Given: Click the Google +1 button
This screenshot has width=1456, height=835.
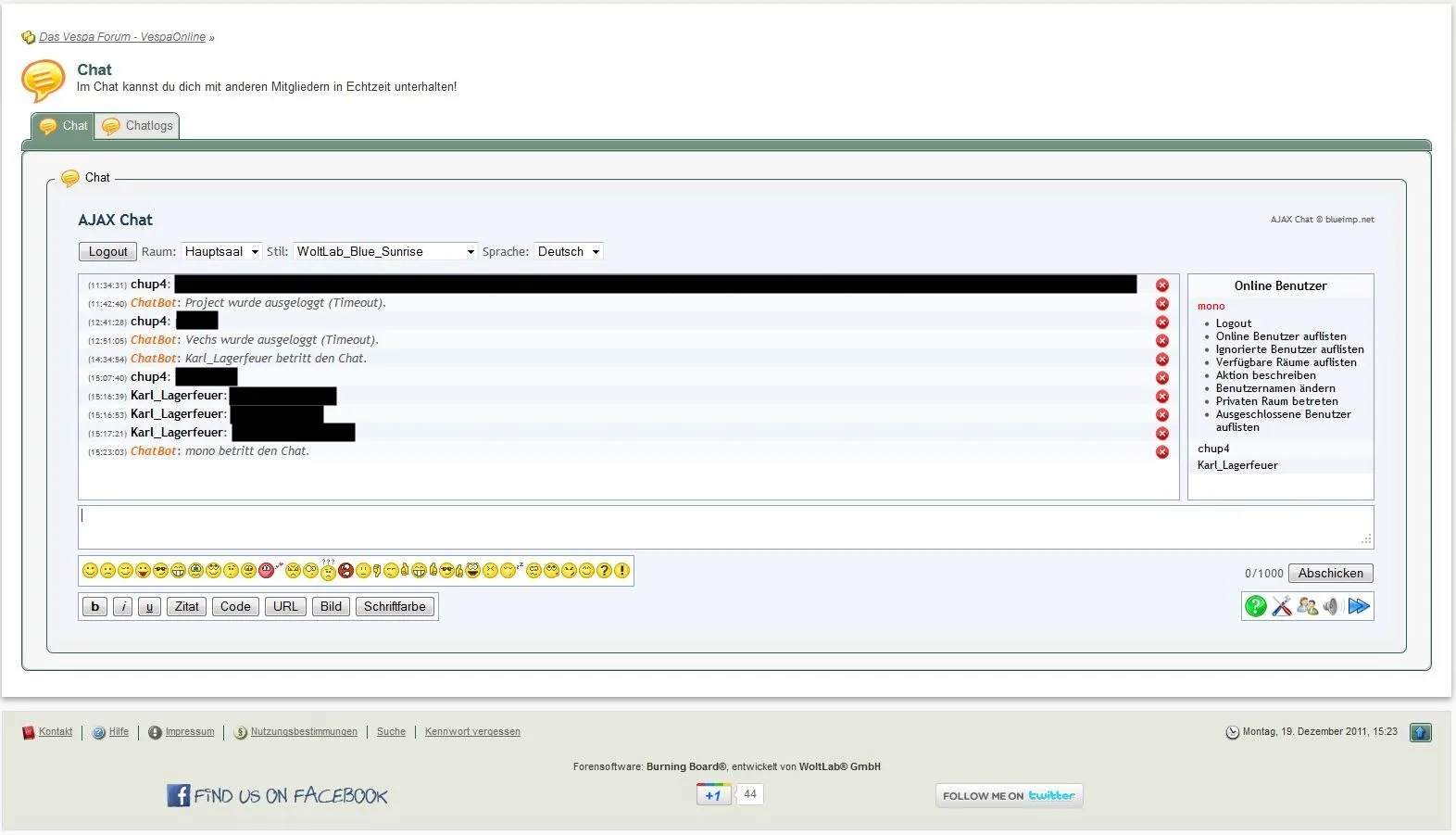Looking at the screenshot, I should point(713,795).
